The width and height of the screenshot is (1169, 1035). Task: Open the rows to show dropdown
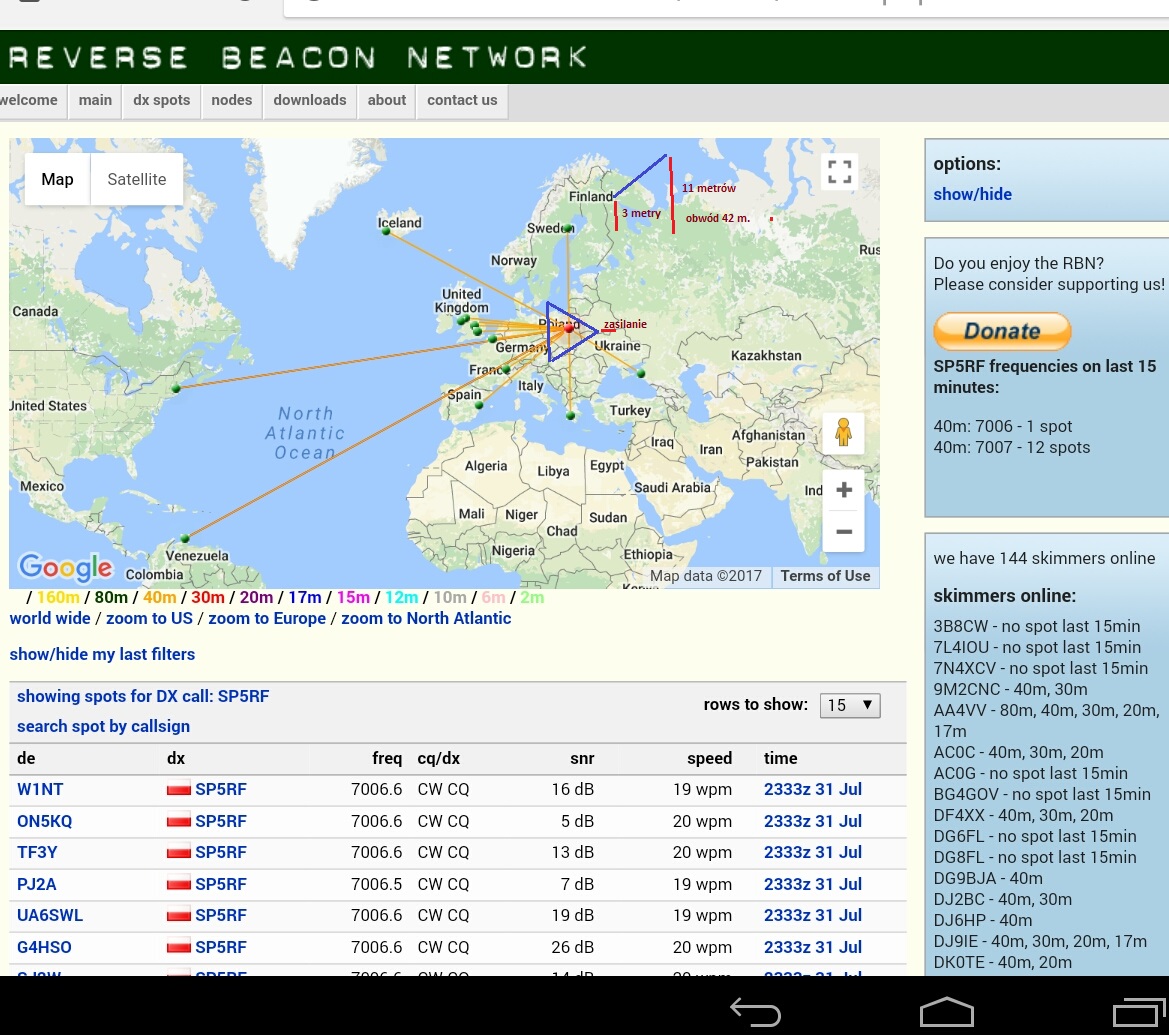[x=849, y=705]
